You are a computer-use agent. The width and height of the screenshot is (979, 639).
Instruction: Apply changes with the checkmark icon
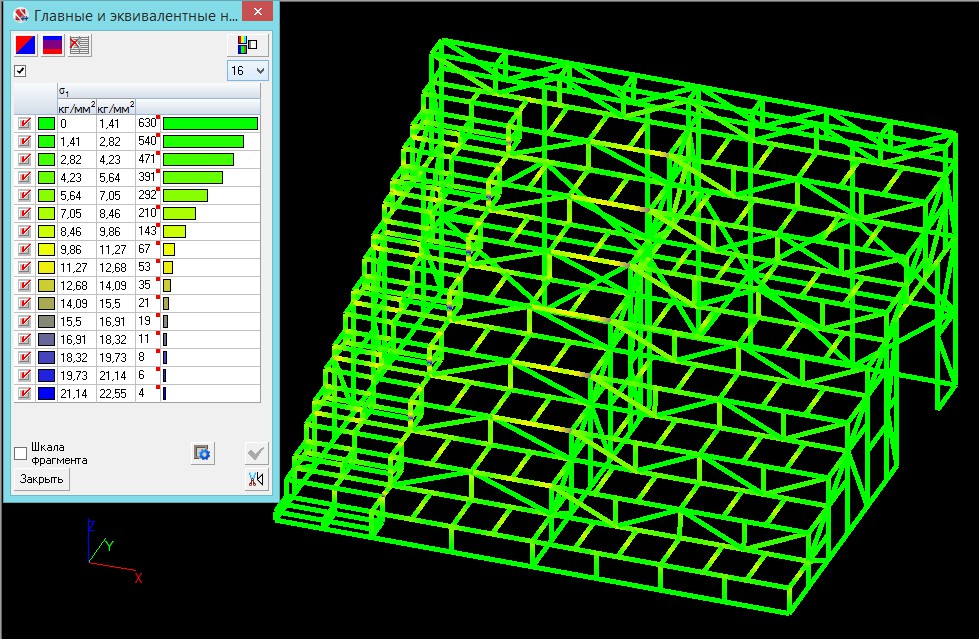click(x=255, y=453)
